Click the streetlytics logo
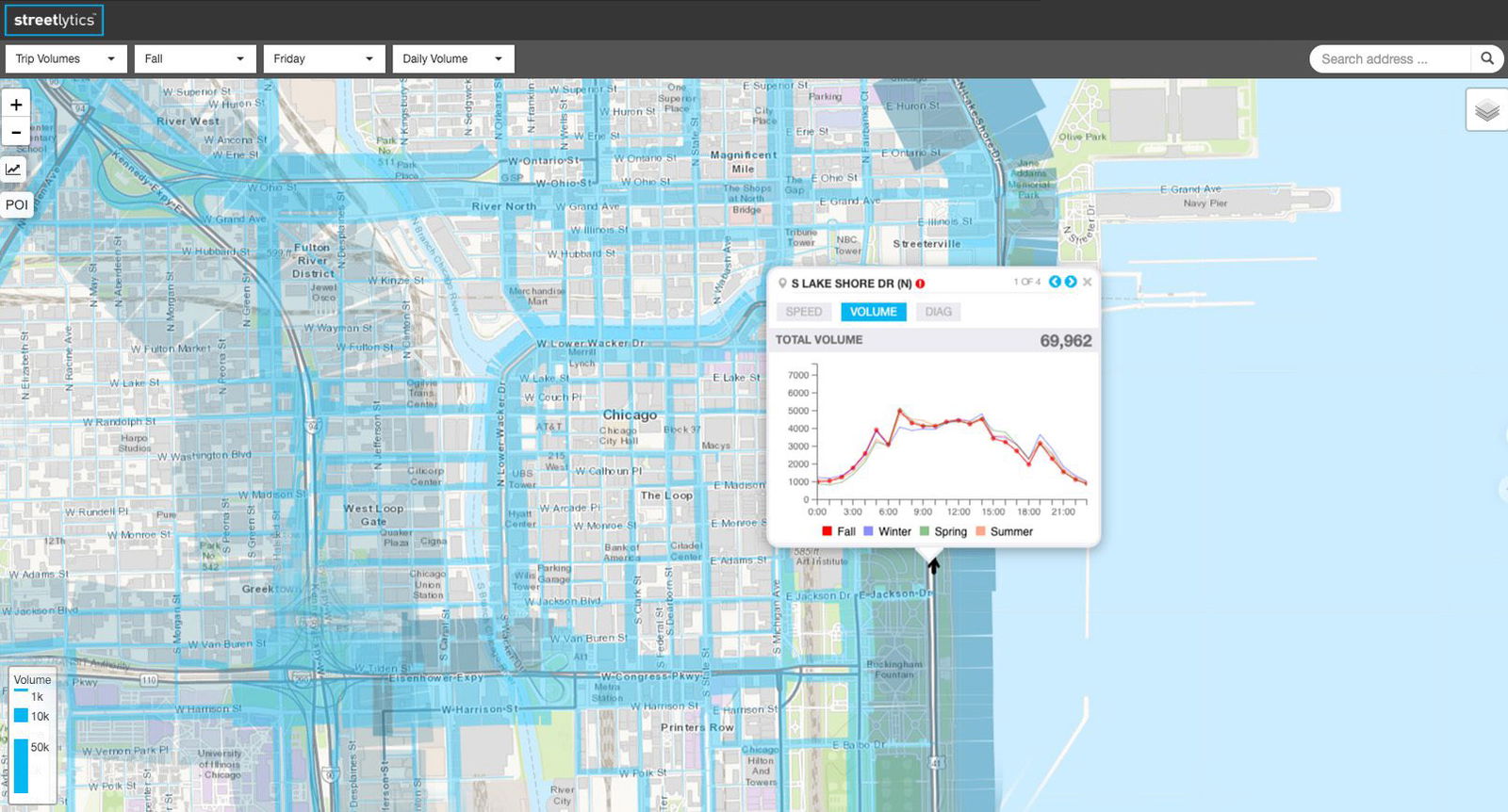Screen dimensions: 1508x812 click(x=54, y=20)
